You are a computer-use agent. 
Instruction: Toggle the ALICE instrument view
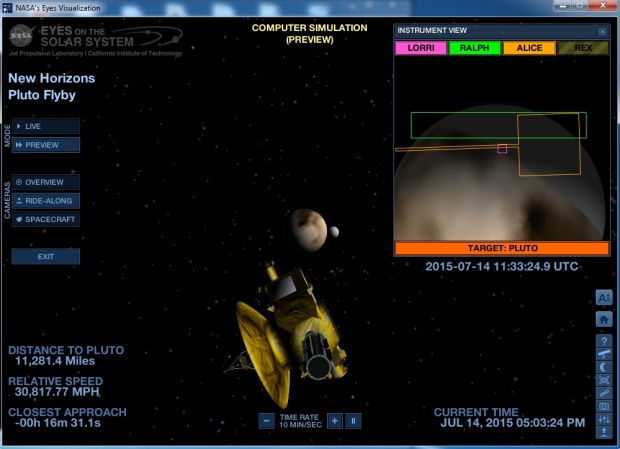[529, 48]
